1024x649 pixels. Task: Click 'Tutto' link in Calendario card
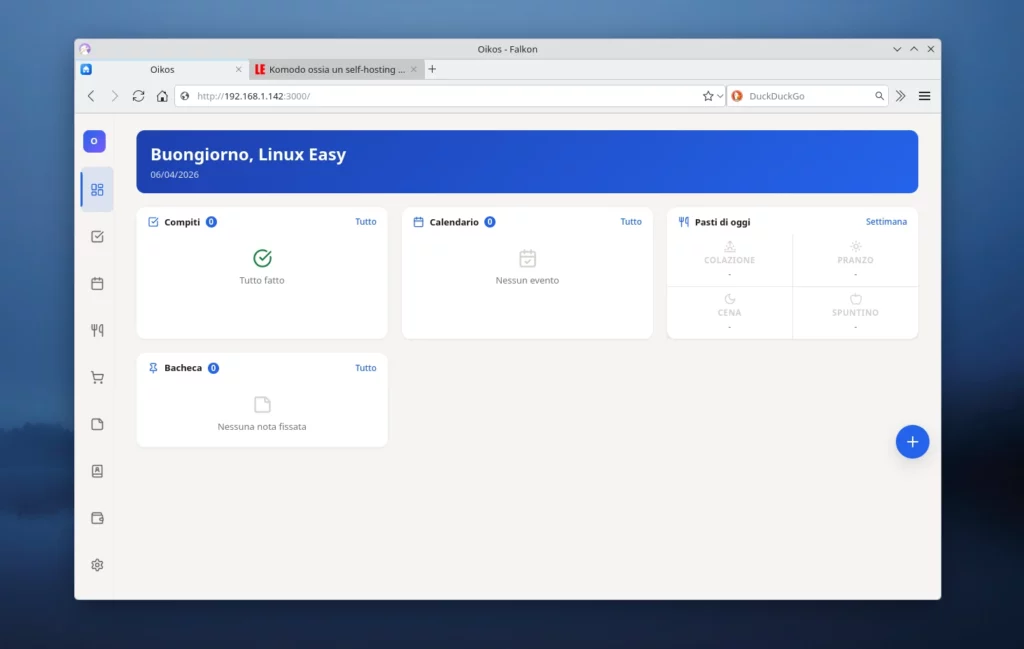click(x=631, y=222)
